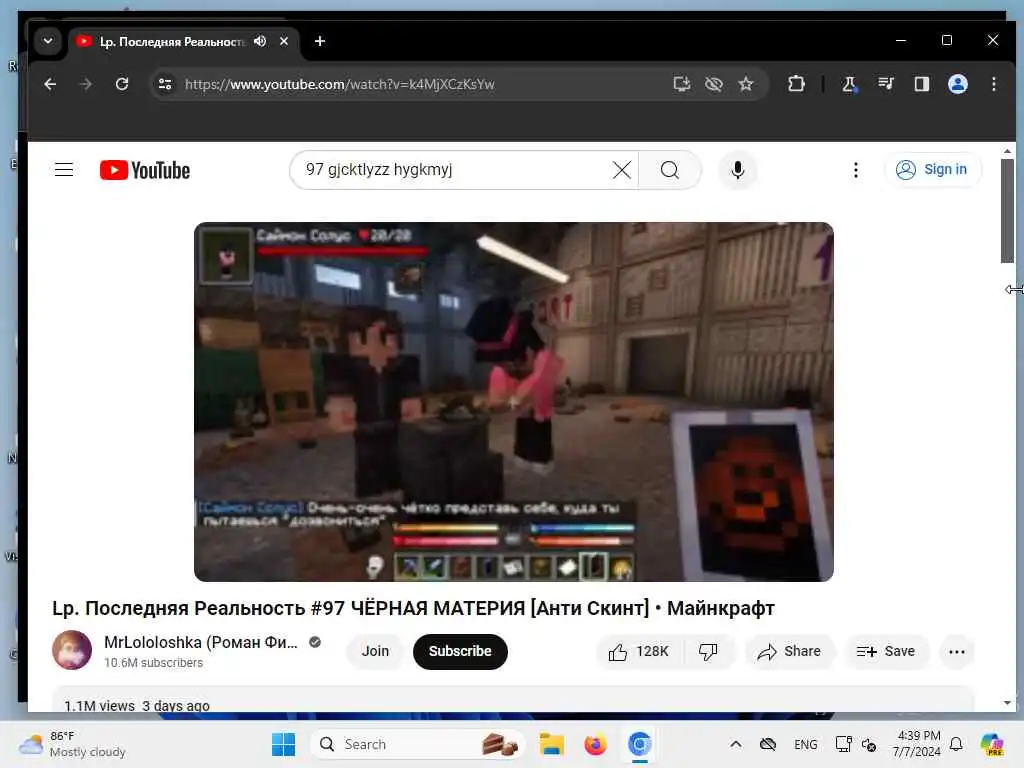Dislike this video
Image resolution: width=1024 pixels, height=768 pixels.
click(709, 652)
